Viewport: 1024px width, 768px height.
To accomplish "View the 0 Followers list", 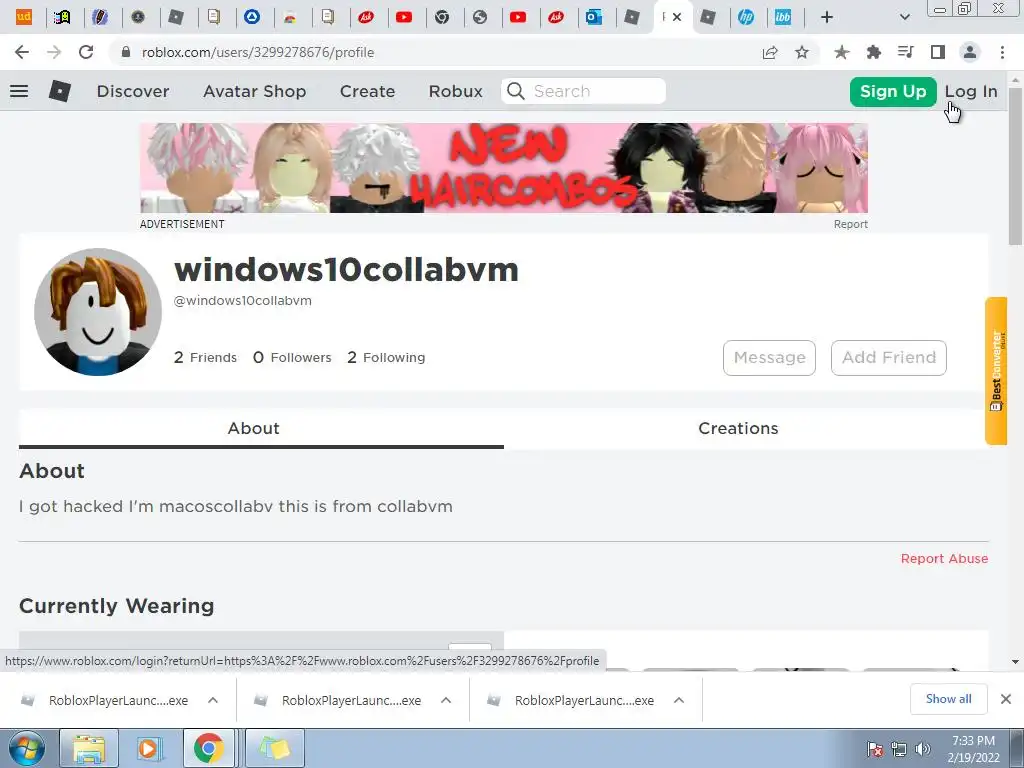I will pos(292,357).
